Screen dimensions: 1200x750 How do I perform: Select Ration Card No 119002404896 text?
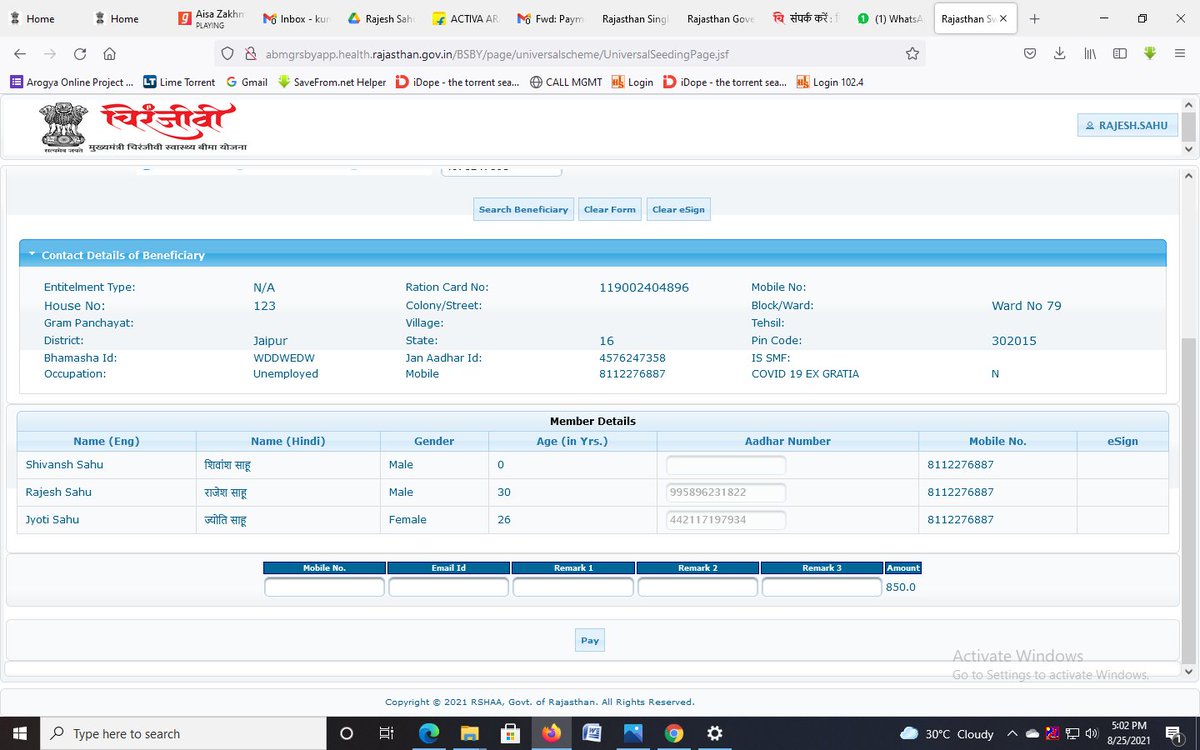click(x=644, y=287)
